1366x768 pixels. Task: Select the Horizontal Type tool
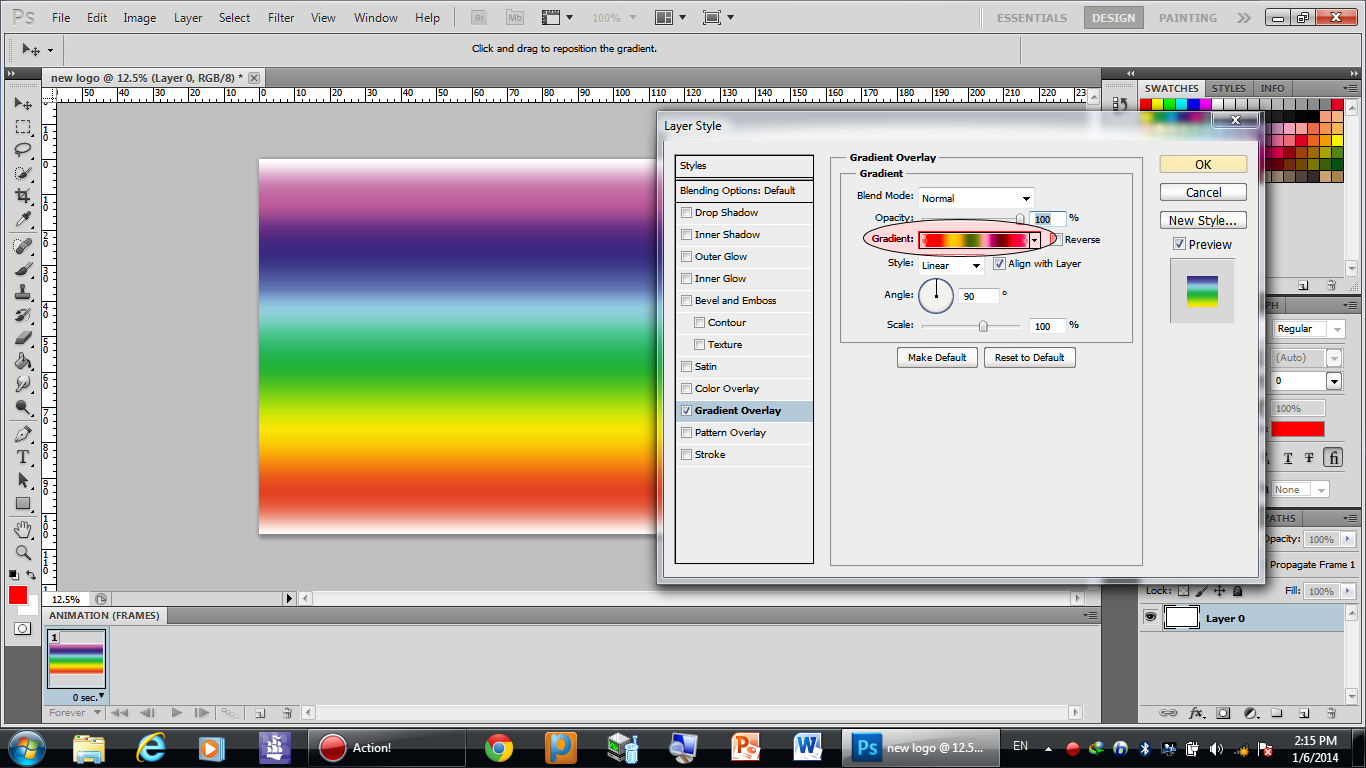pyautogui.click(x=22, y=457)
